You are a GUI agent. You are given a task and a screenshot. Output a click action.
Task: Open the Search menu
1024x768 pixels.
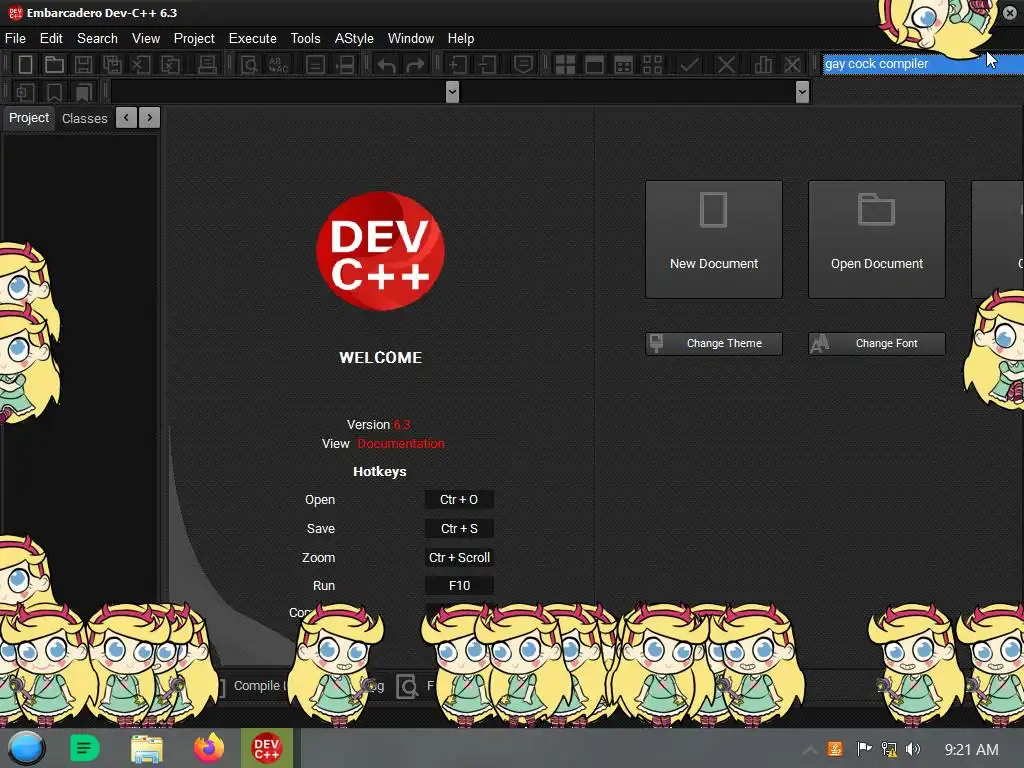[x=97, y=39]
